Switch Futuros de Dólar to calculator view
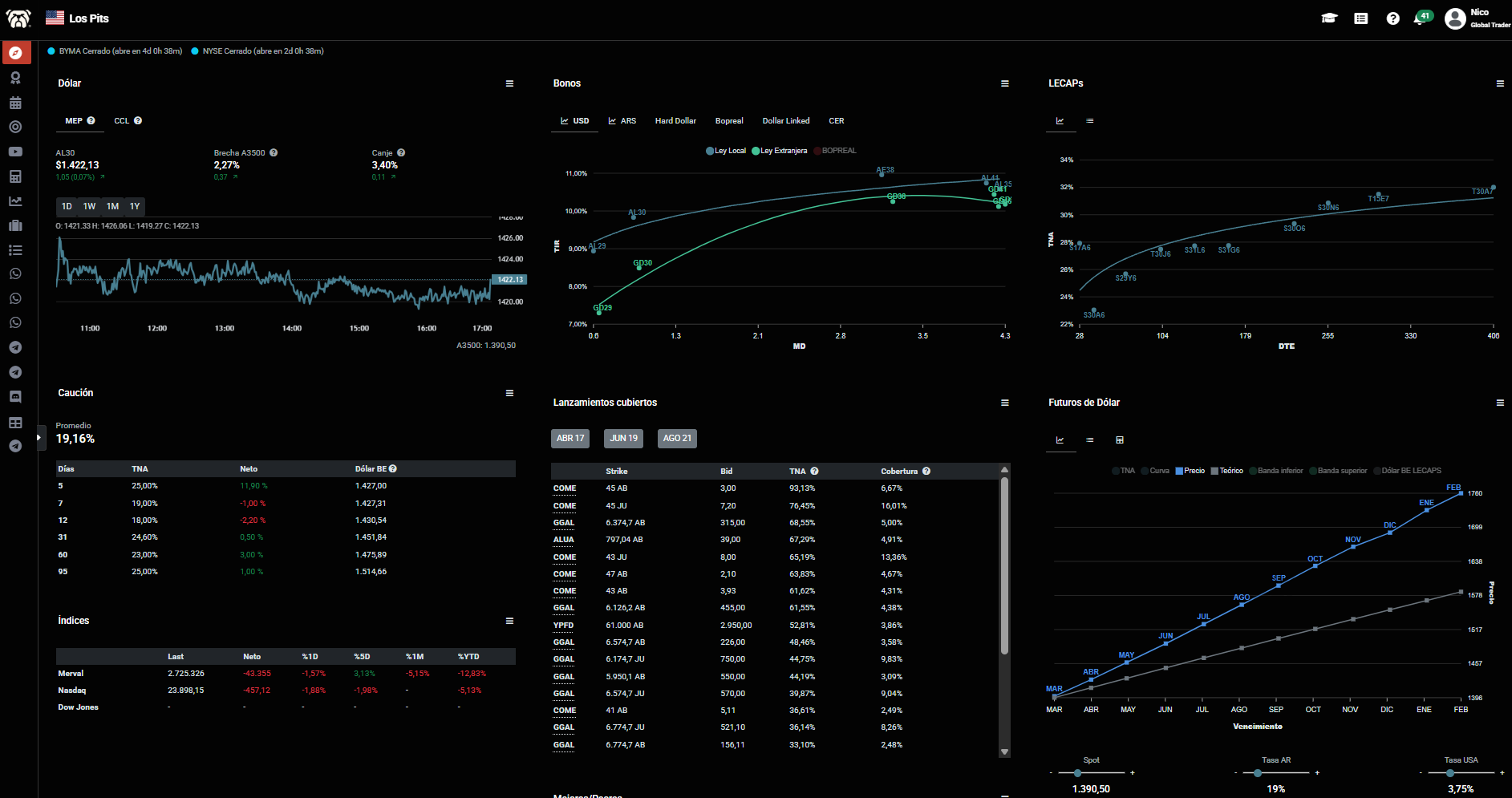 (x=1120, y=440)
